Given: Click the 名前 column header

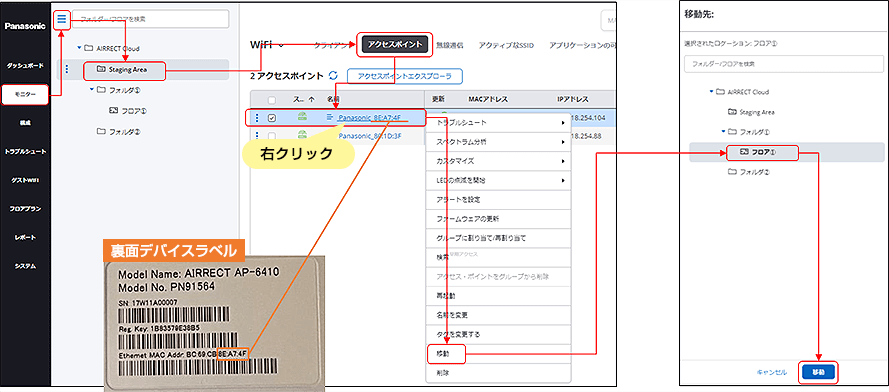Looking at the screenshot, I should click(x=333, y=99).
